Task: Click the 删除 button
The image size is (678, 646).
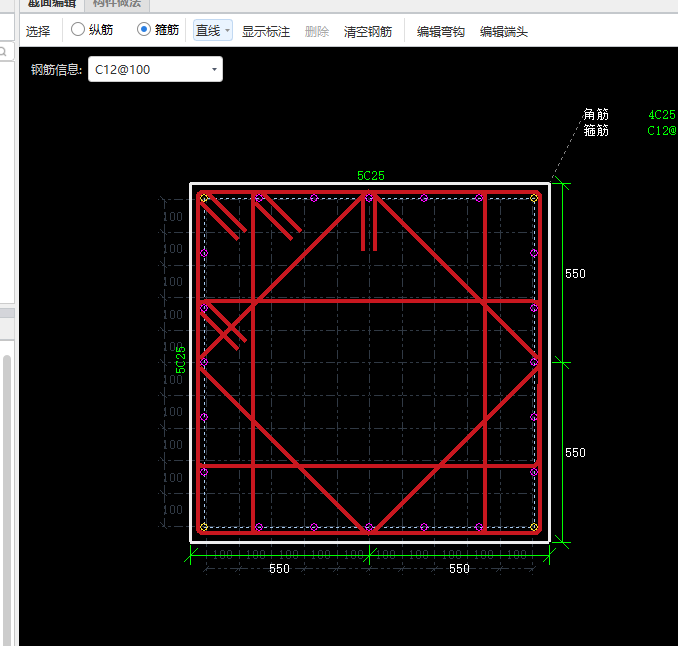Action: pyautogui.click(x=317, y=31)
